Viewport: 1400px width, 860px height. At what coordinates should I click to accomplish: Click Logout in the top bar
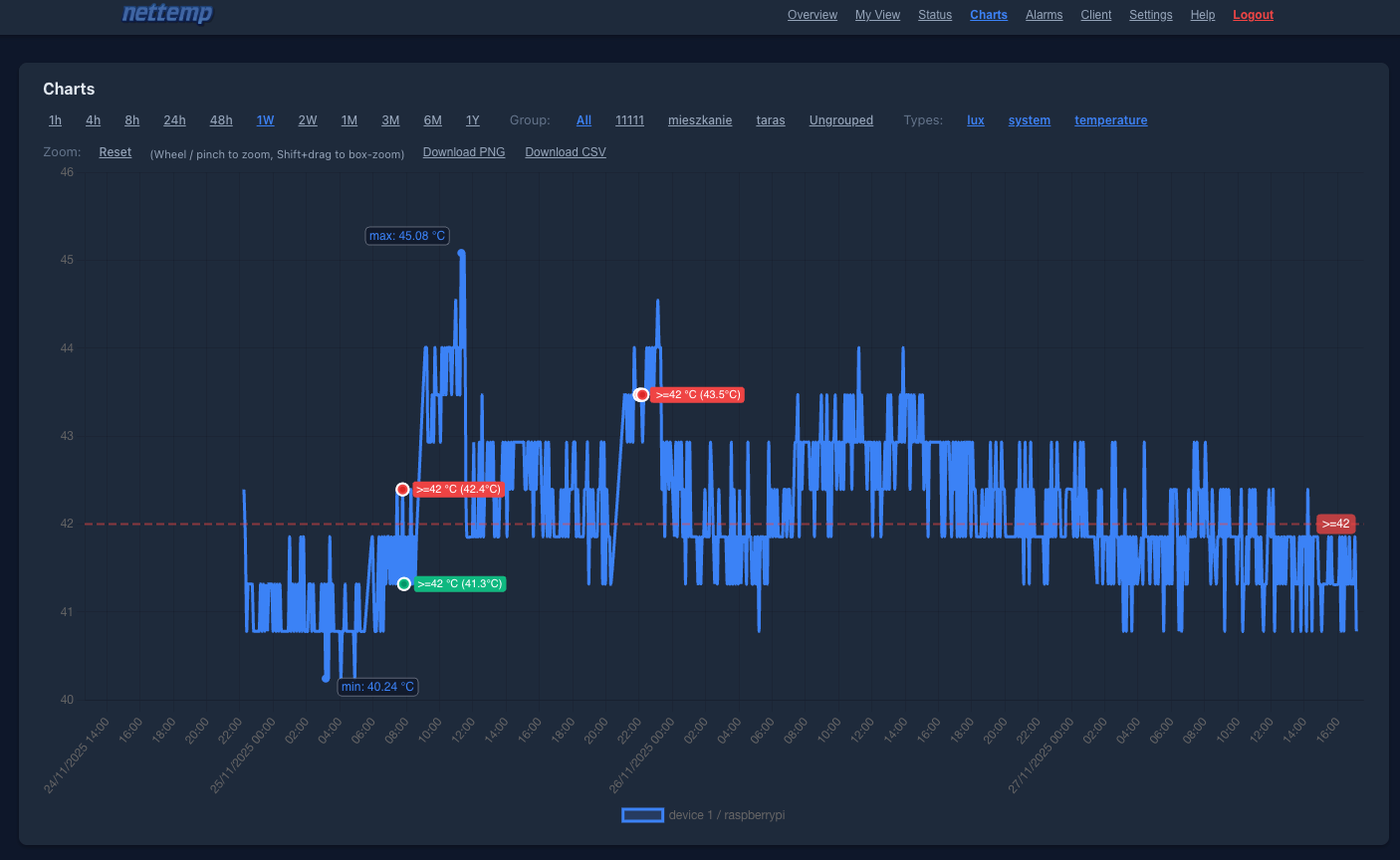click(x=1253, y=14)
